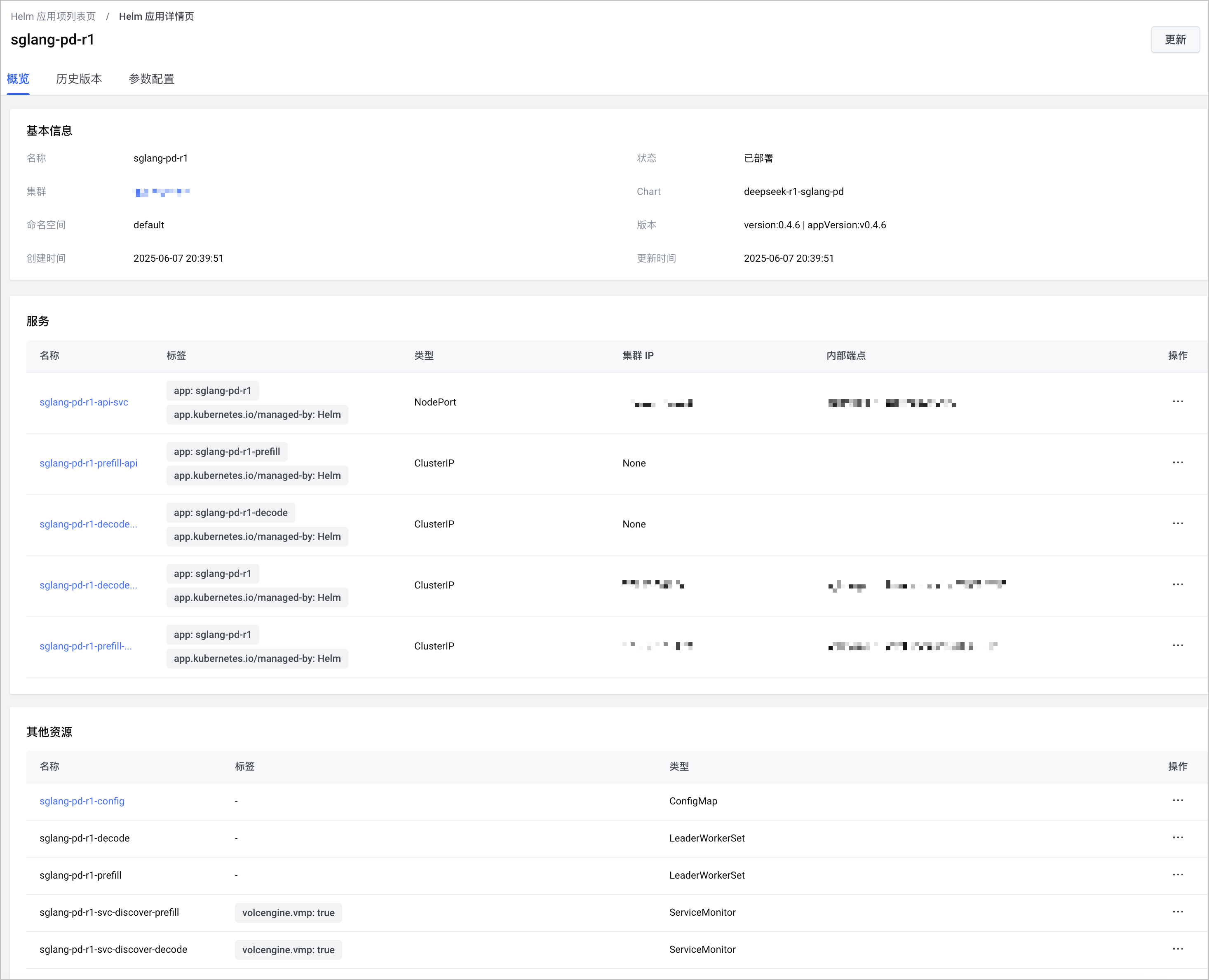Click the Helm 应用详情页 breadcrumb
1209x980 pixels.
pyautogui.click(x=156, y=16)
